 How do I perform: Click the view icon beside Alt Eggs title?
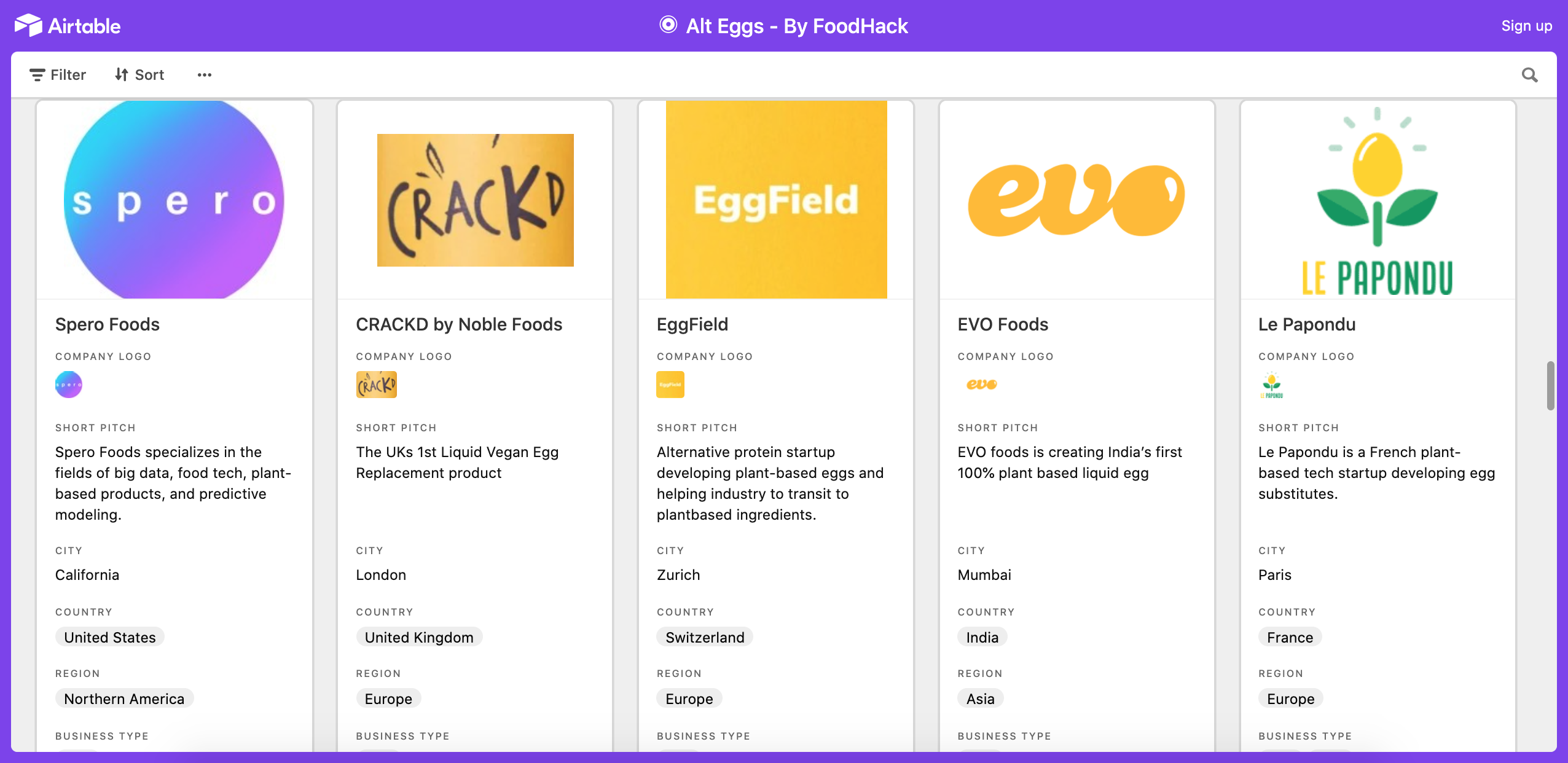(668, 25)
